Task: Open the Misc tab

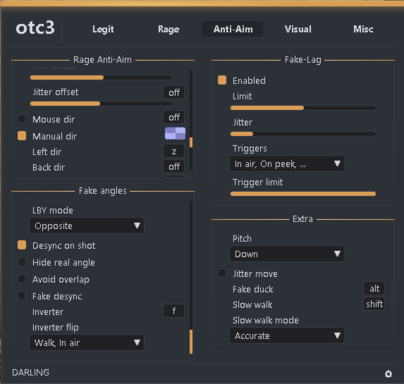Action: [x=363, y=29]
